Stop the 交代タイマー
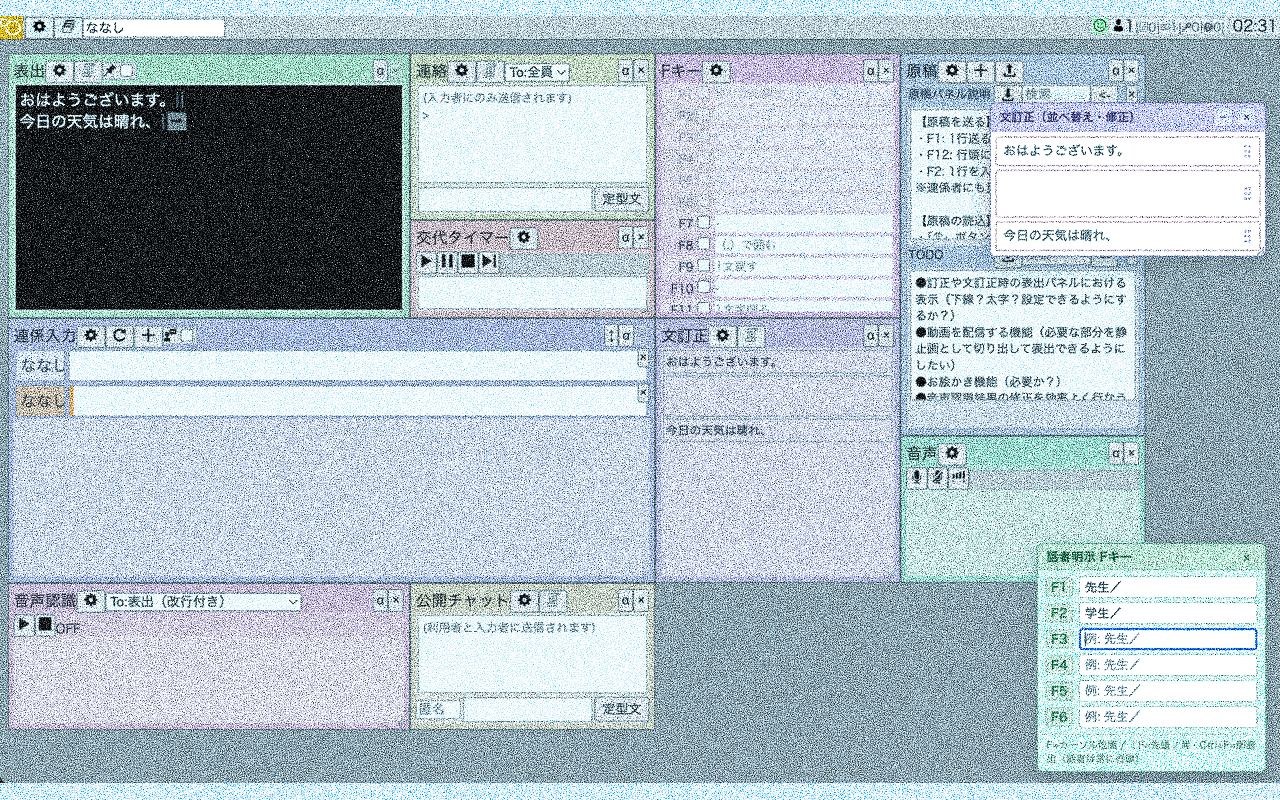Viewport: 1280px width, 800px height. coord(468,262)
